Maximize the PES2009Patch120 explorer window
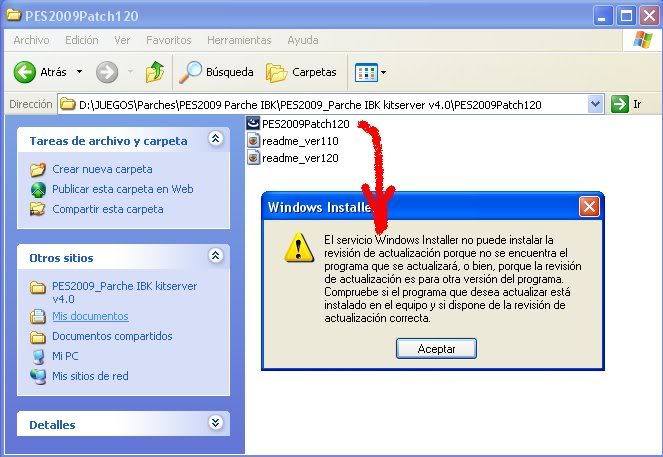Viewport: 663px width, 457px height. [626, 16]
